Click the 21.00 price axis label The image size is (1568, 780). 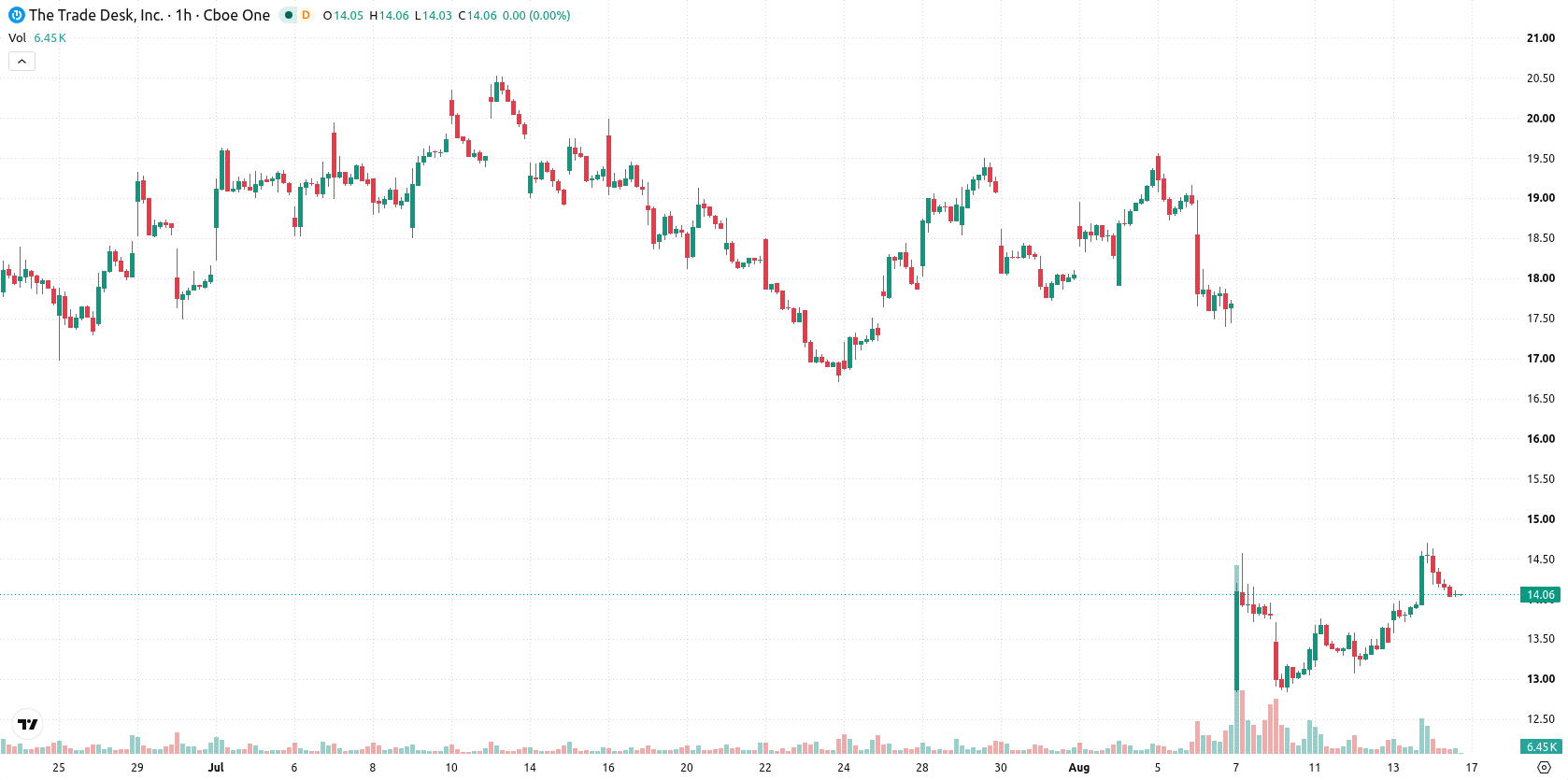pyautogui.click(x=1541, y=38)
